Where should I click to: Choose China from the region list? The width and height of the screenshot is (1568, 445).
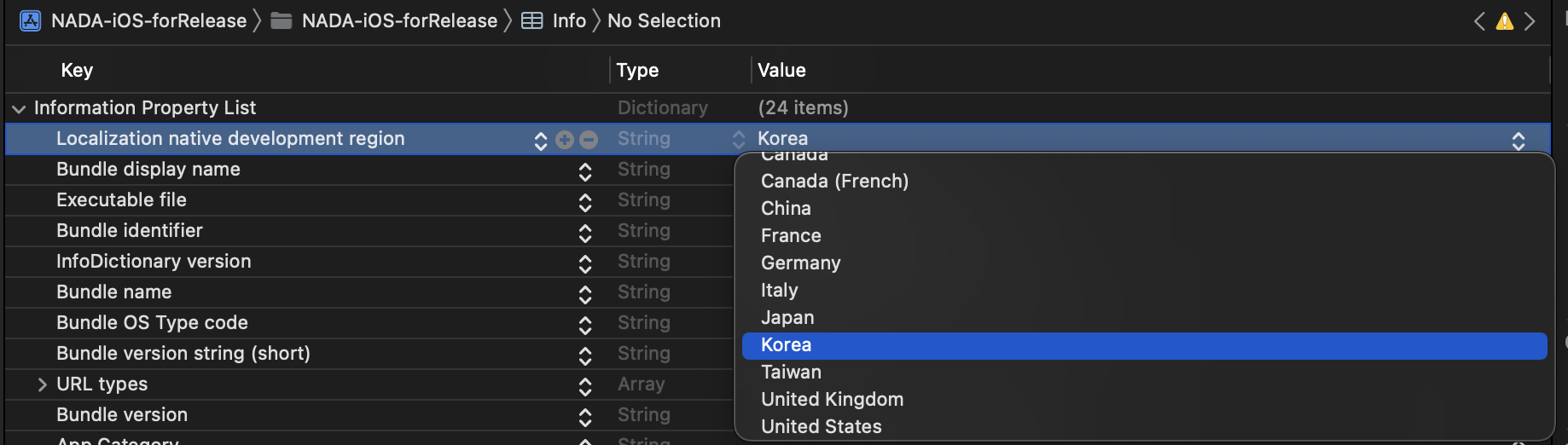pos(1144,208)
